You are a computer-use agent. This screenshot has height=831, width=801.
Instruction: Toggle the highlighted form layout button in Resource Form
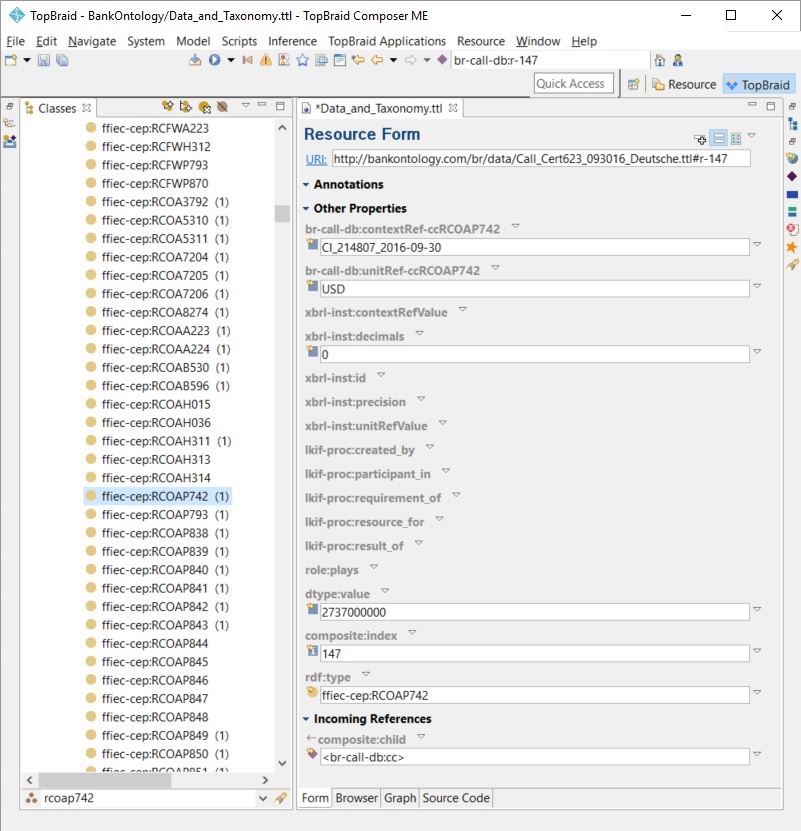718,138
